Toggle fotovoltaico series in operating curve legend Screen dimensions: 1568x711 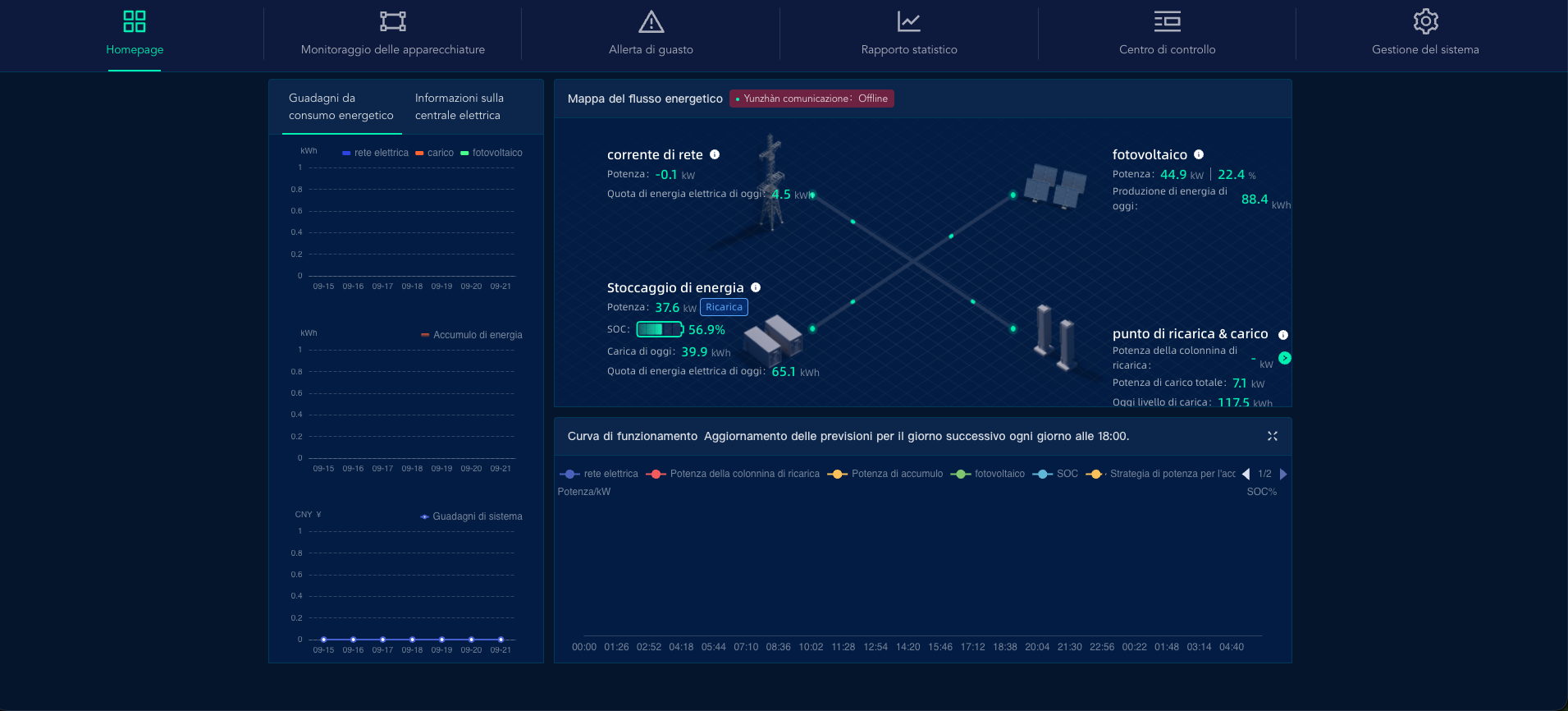pyautogui.click(x=988, y=474)
